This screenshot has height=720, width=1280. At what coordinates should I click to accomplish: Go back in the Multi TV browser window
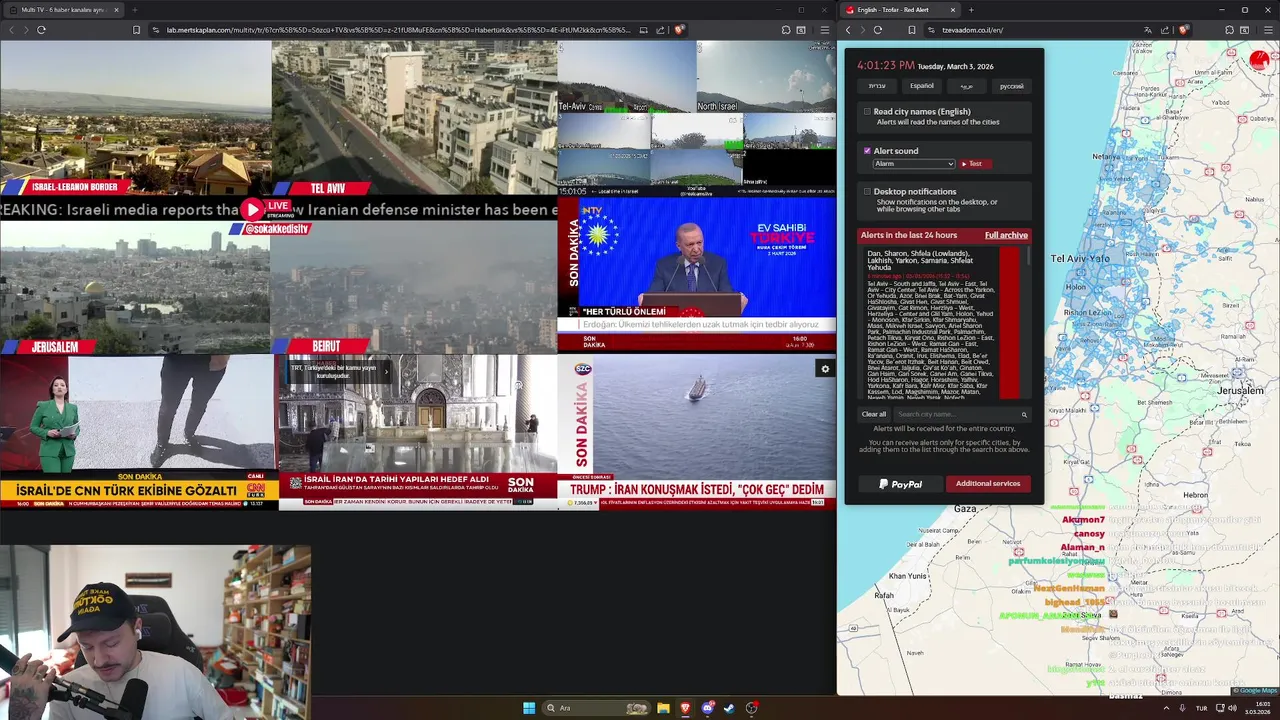(x=12, y=30)
